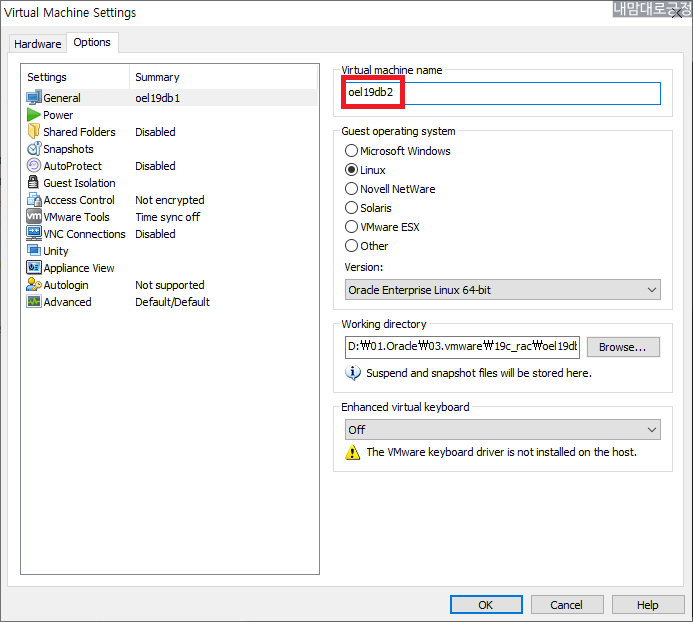Click the VMware Tools vm icon
The width and height of the screenshot is (693, 622).
(34, 216)
